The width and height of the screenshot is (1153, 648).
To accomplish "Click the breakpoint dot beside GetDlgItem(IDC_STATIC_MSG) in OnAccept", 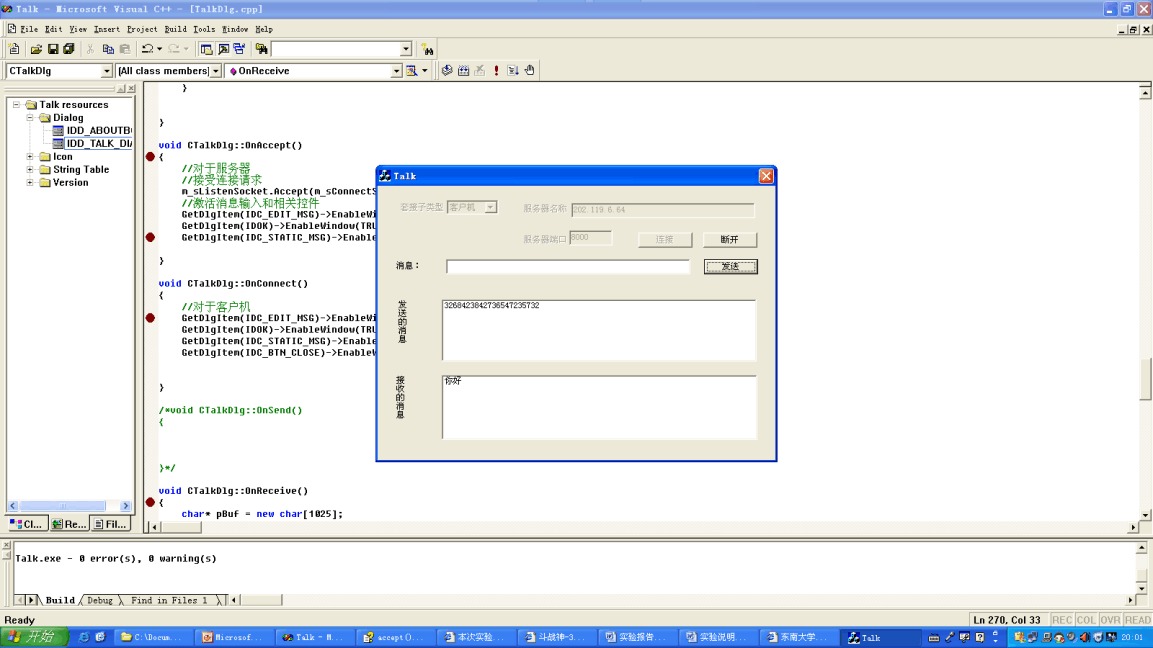I will click(150, 237).
